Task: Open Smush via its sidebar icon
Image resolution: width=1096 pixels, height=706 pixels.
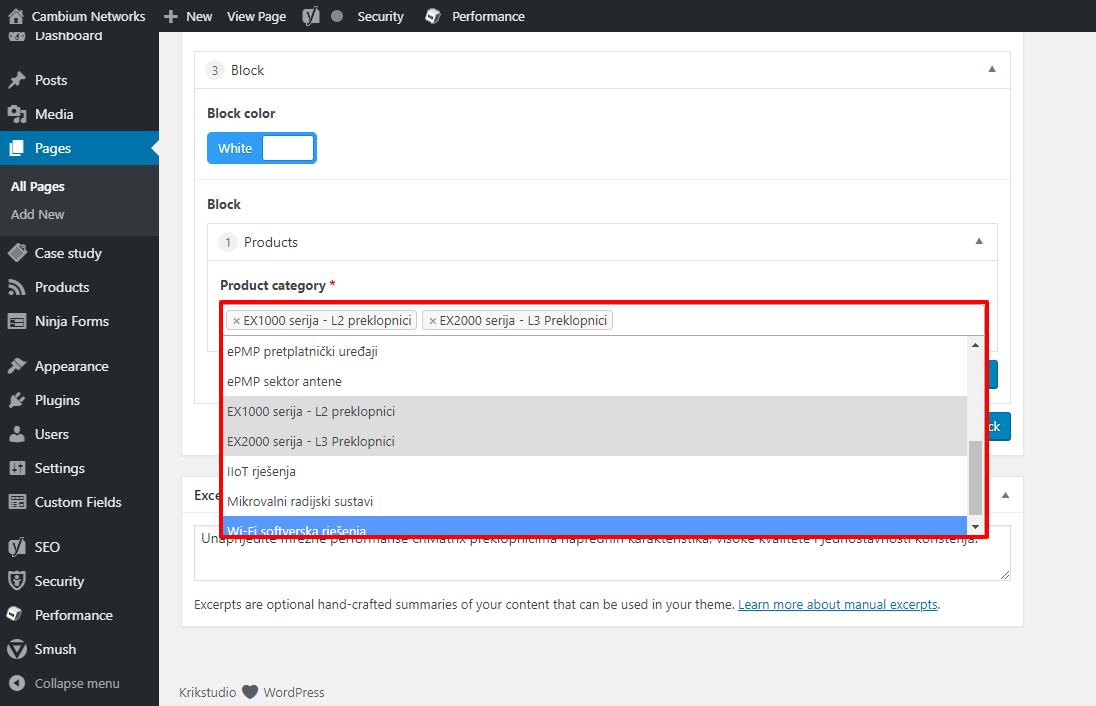Action: 17,649
